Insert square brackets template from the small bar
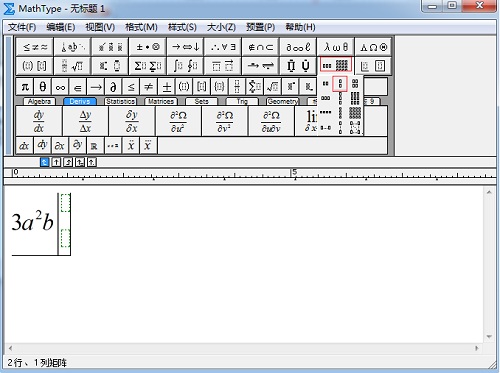 (202, 87)
